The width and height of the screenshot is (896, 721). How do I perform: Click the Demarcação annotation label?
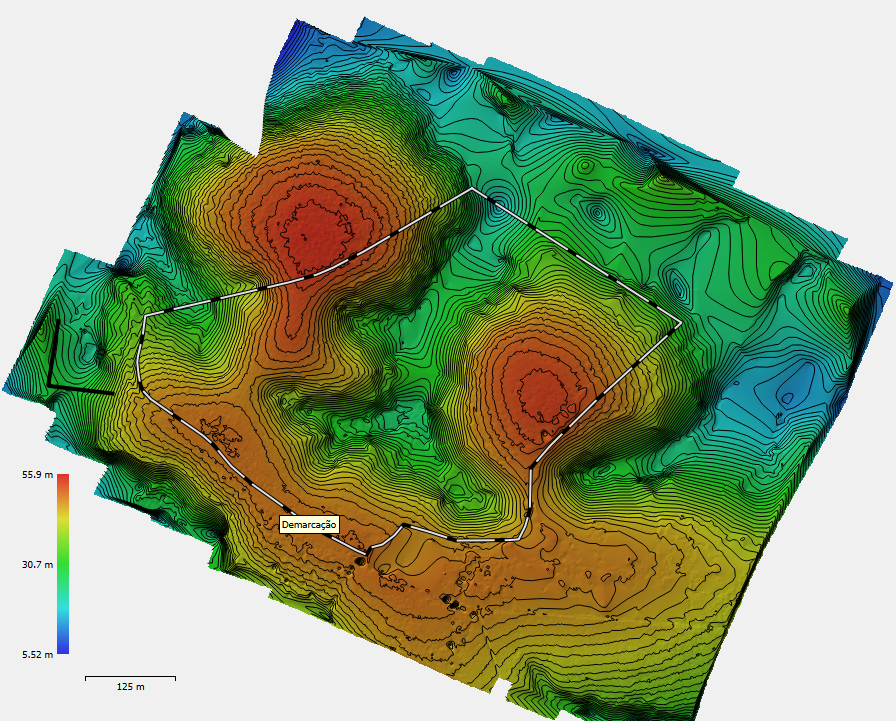pos(309,524)
